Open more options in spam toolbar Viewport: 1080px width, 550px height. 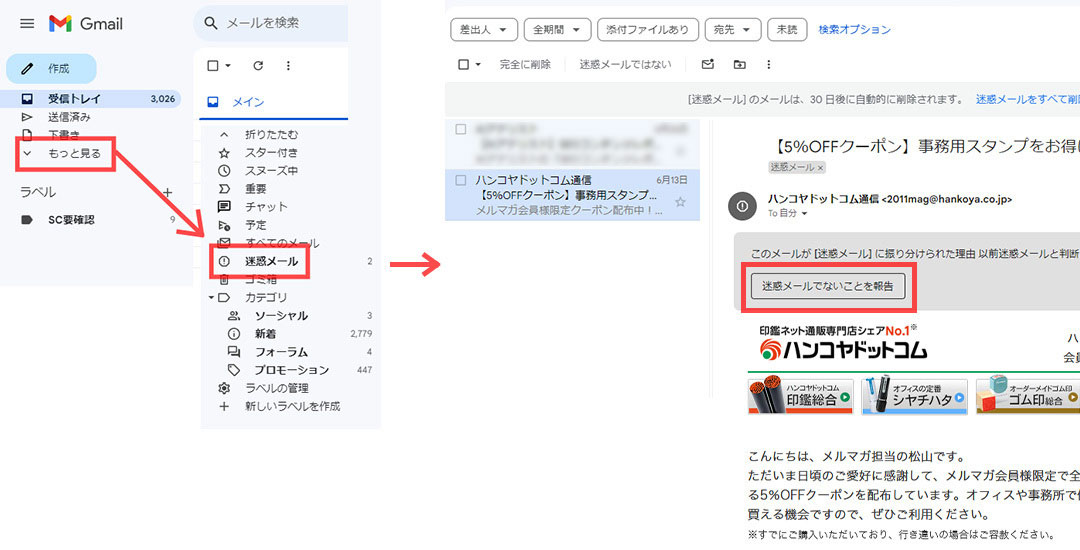769,64
